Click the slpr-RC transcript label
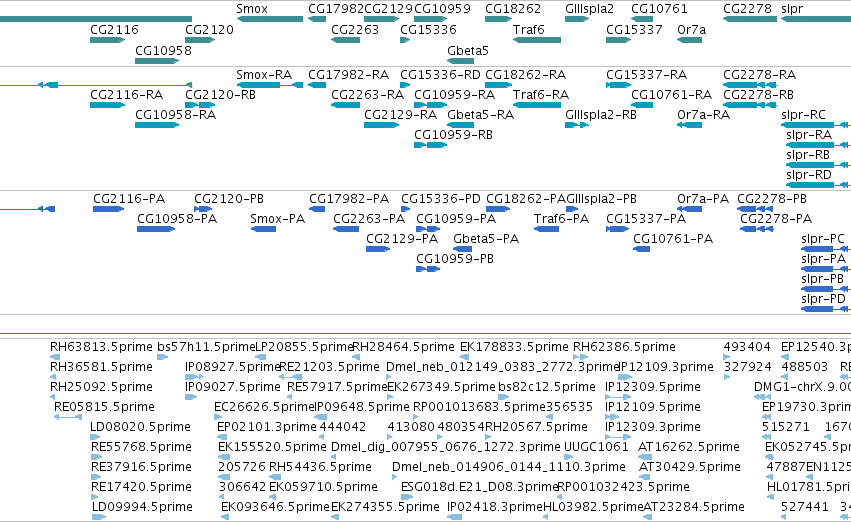Screen dimensions: 851x522 click(x=803, y=115)
